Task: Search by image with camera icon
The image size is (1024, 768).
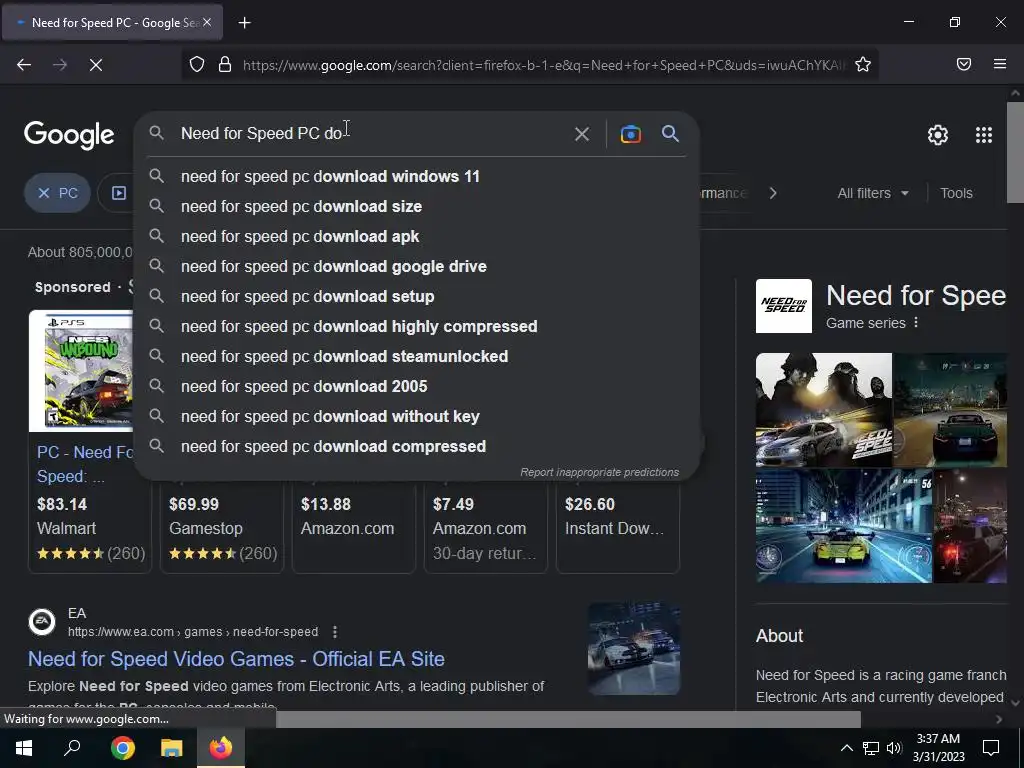Action: pyautogui.click(x=630, y=134)
